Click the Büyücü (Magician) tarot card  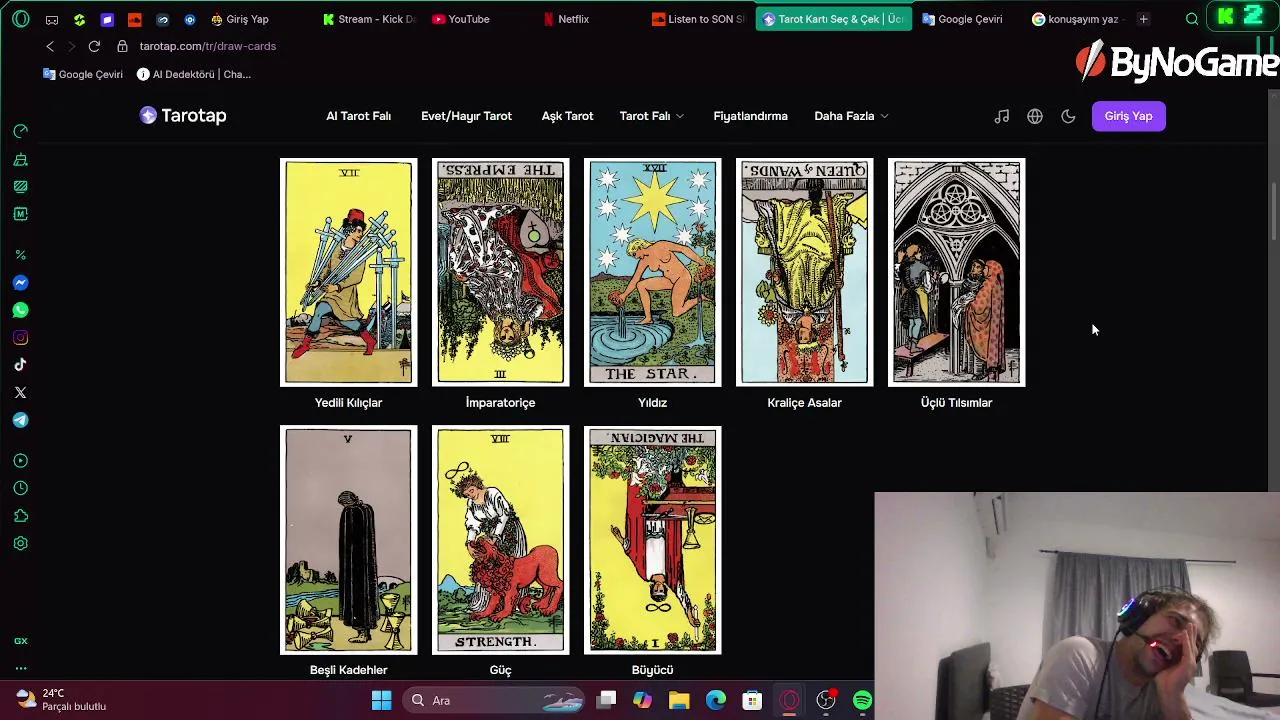pos(652,540)
